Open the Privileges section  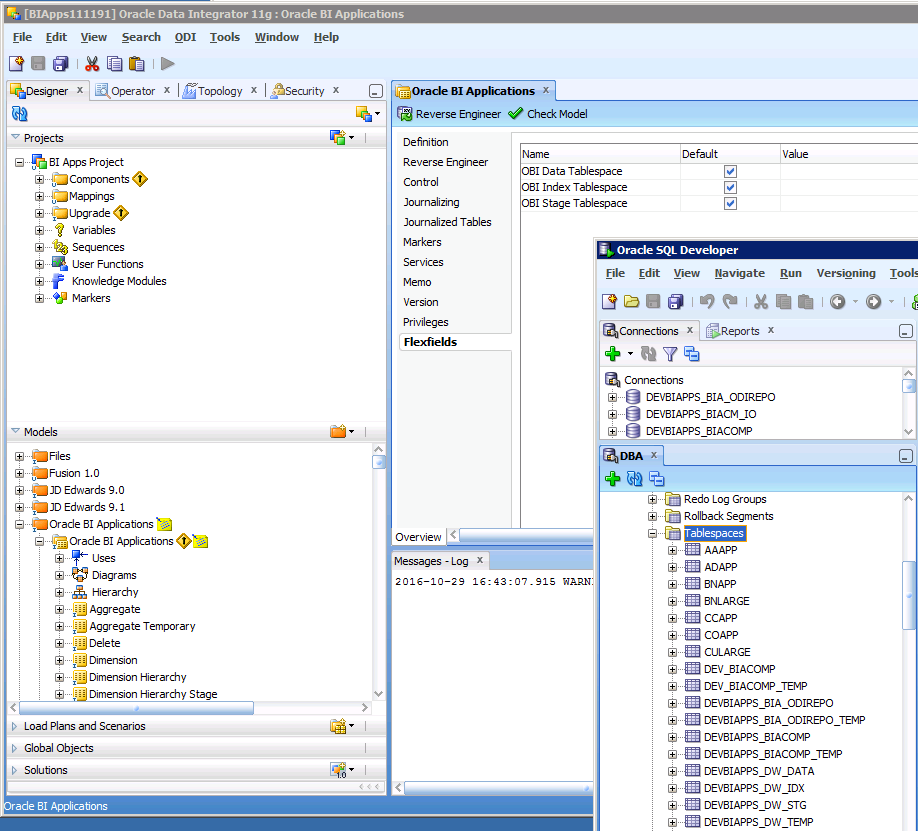click(426, 322)
